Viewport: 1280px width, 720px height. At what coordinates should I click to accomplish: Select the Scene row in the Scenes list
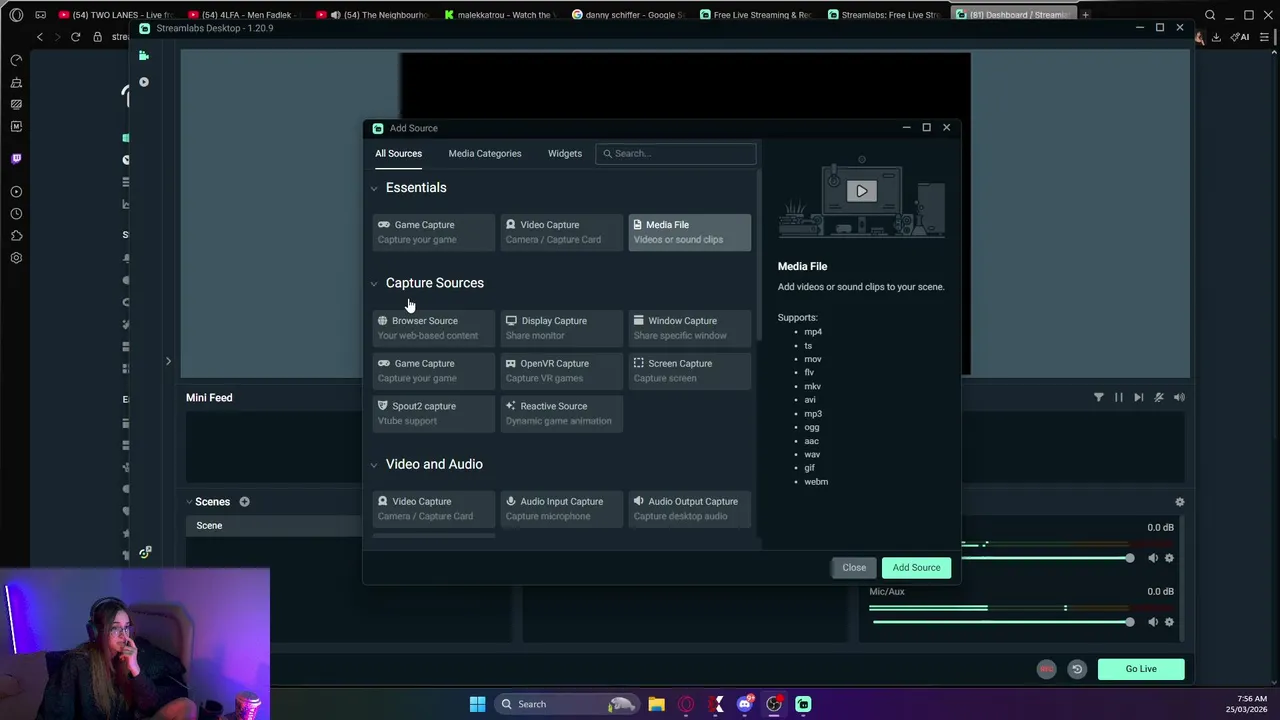[274, 526]
